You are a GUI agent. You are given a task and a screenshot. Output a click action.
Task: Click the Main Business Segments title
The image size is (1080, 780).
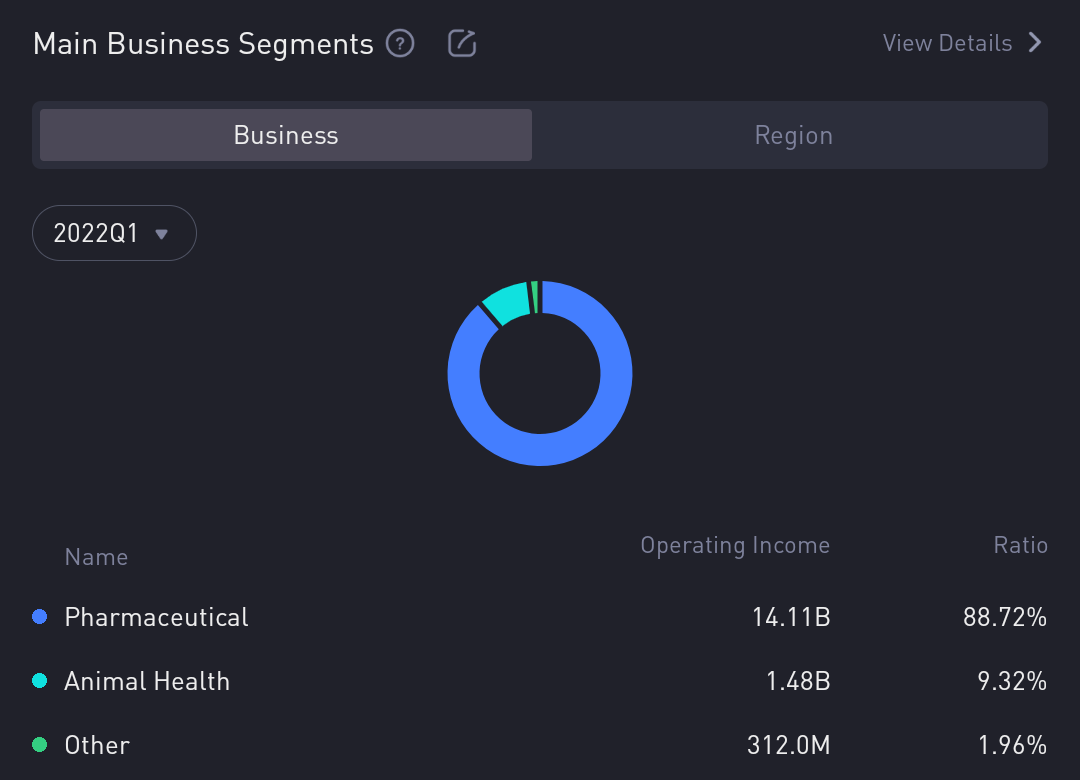[203, 44]
